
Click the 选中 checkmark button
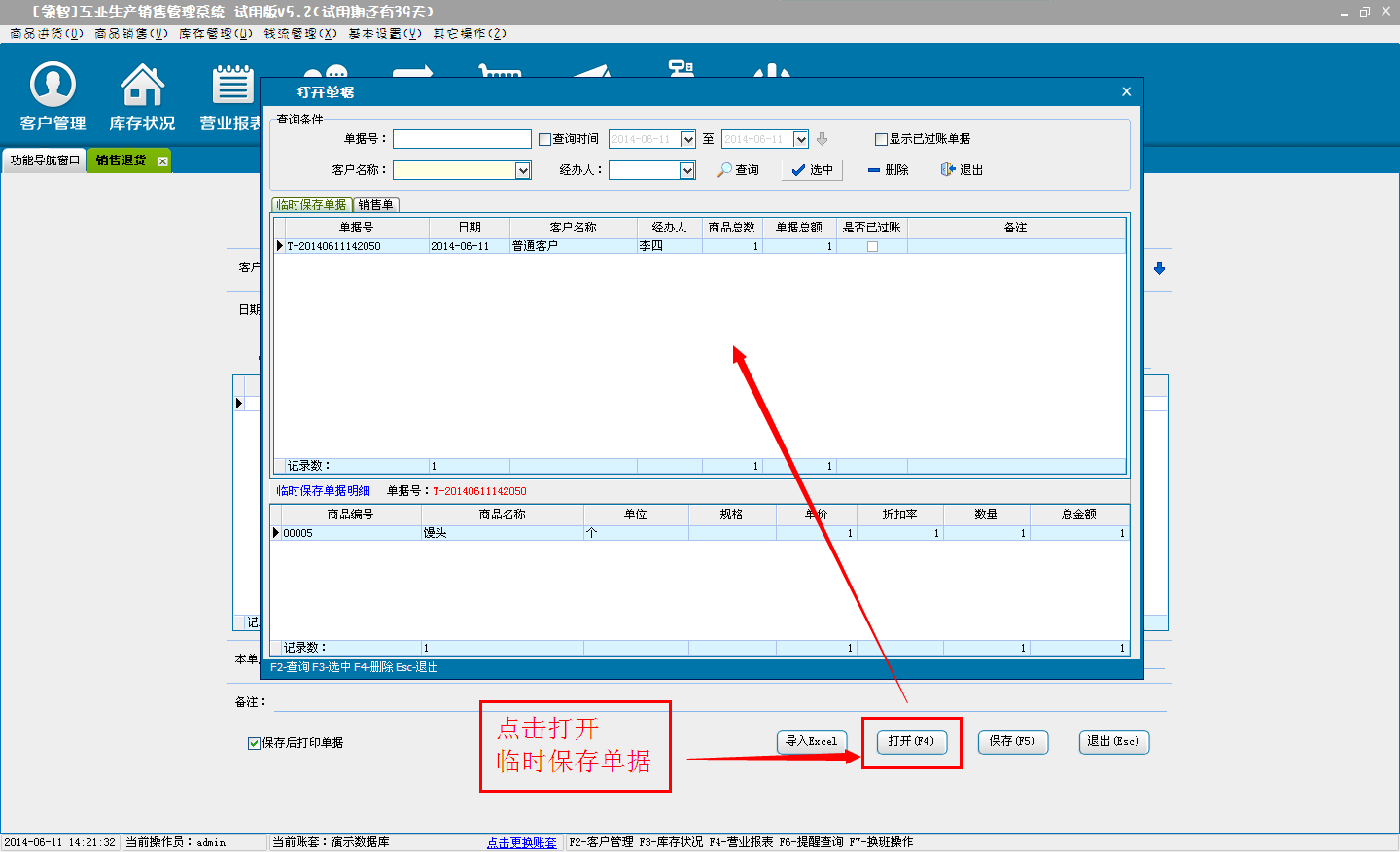pos(812,170)
